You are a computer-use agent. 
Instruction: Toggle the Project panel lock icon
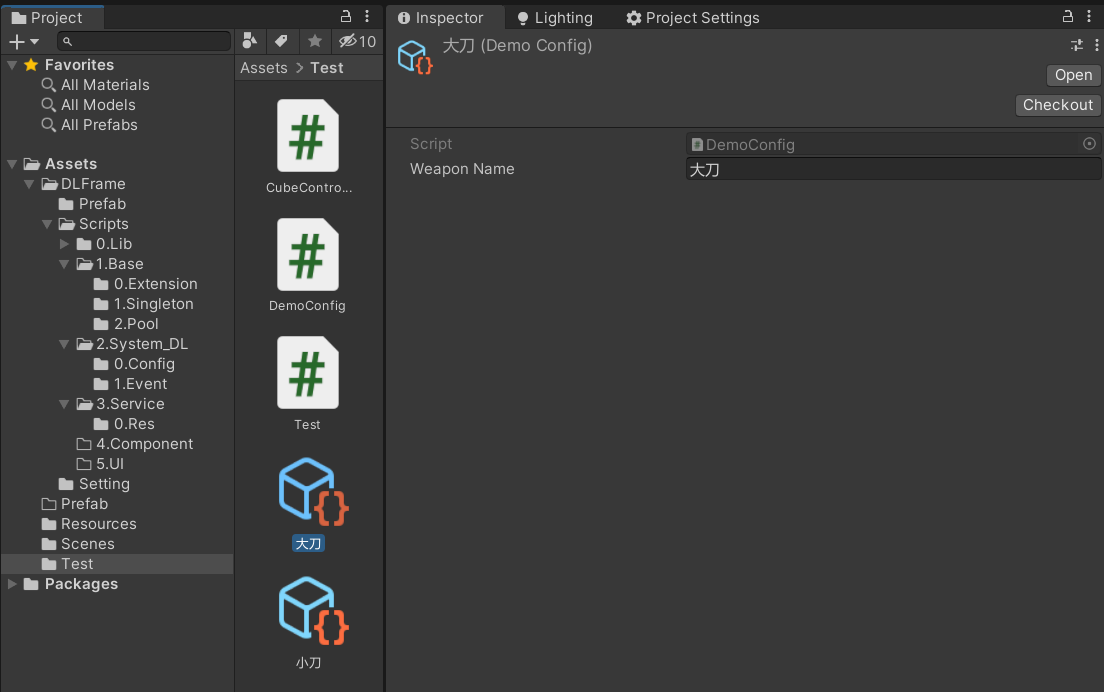click(x=347, y=17)
